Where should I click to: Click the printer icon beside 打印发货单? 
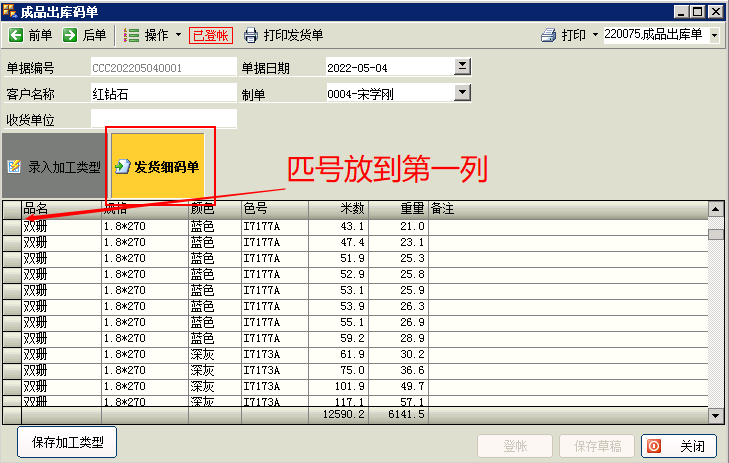[x=251, y=35]
